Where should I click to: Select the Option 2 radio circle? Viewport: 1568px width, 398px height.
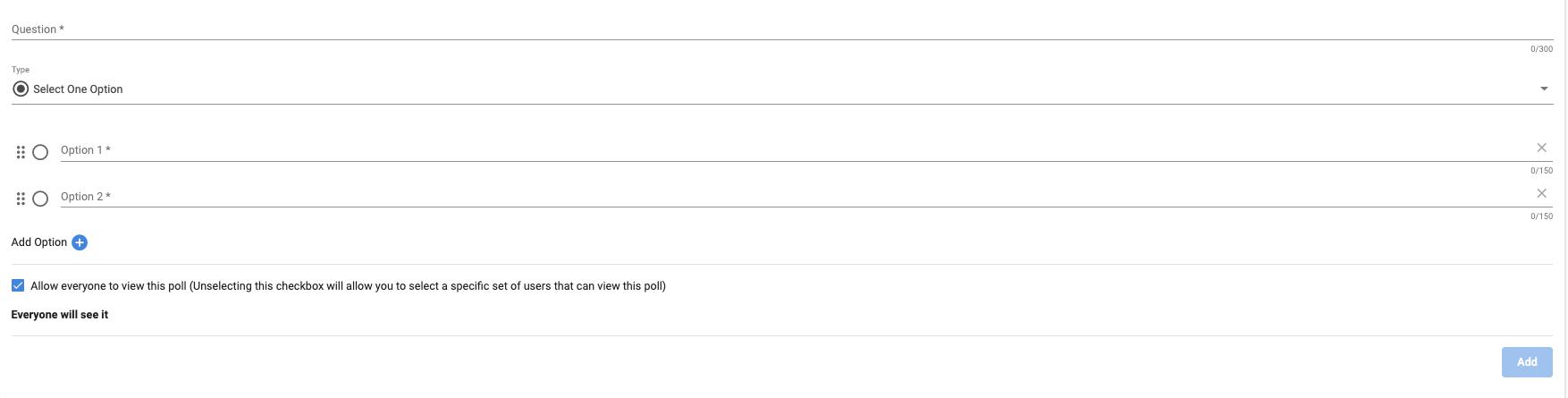coord(40,199)
